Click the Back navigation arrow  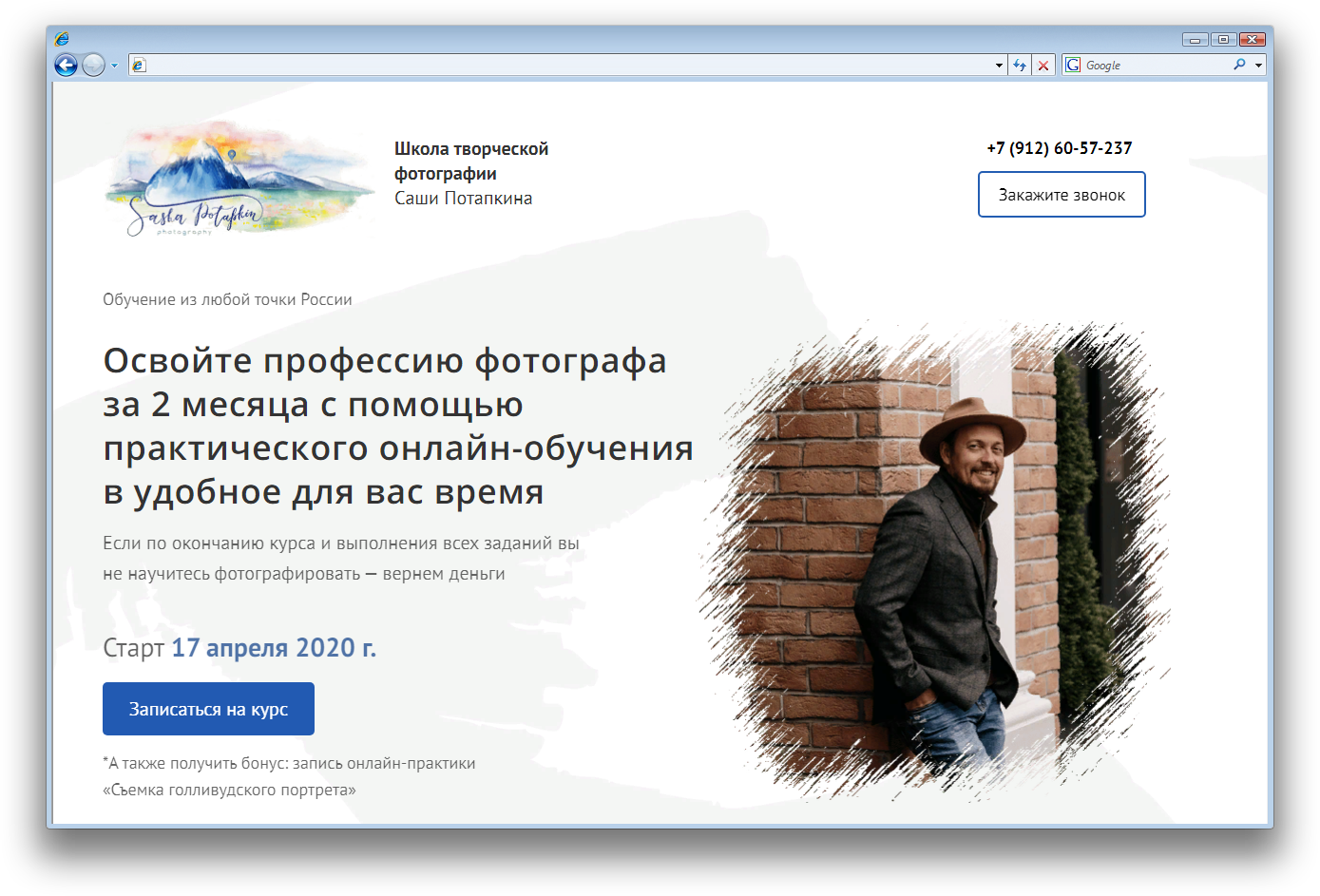point(66,65)
